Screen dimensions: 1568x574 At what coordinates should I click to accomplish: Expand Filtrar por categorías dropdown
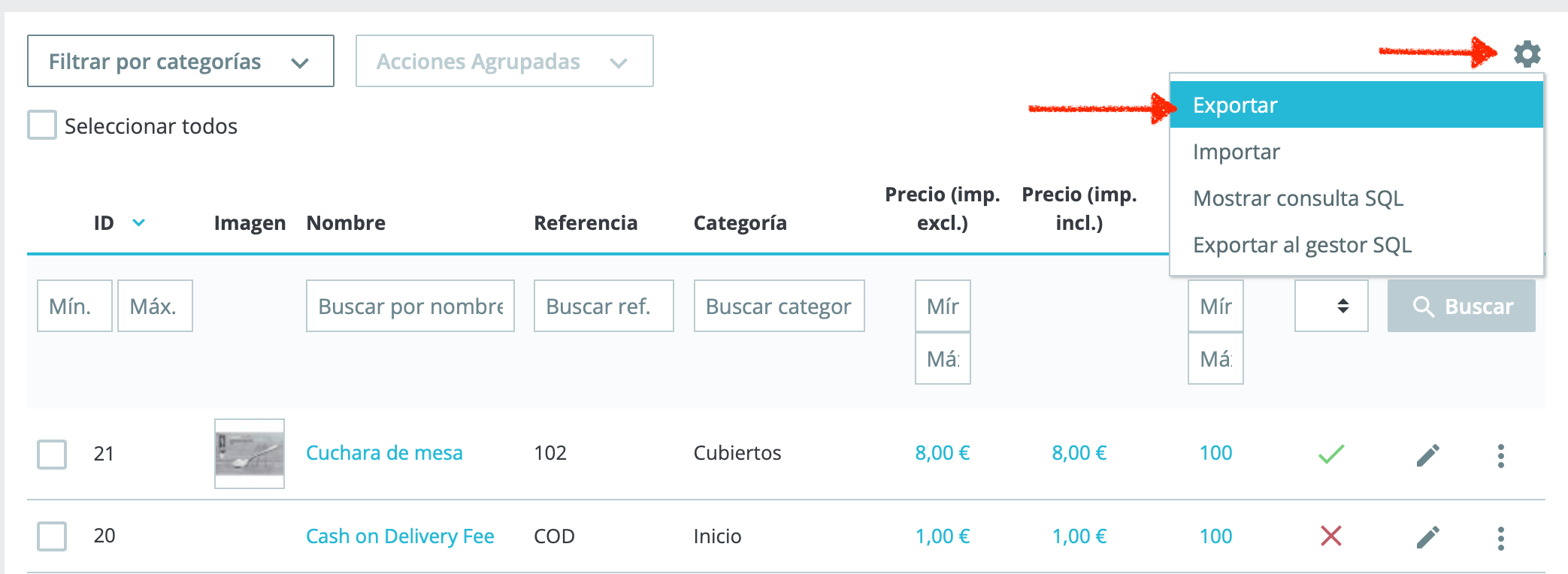(180, 61)
